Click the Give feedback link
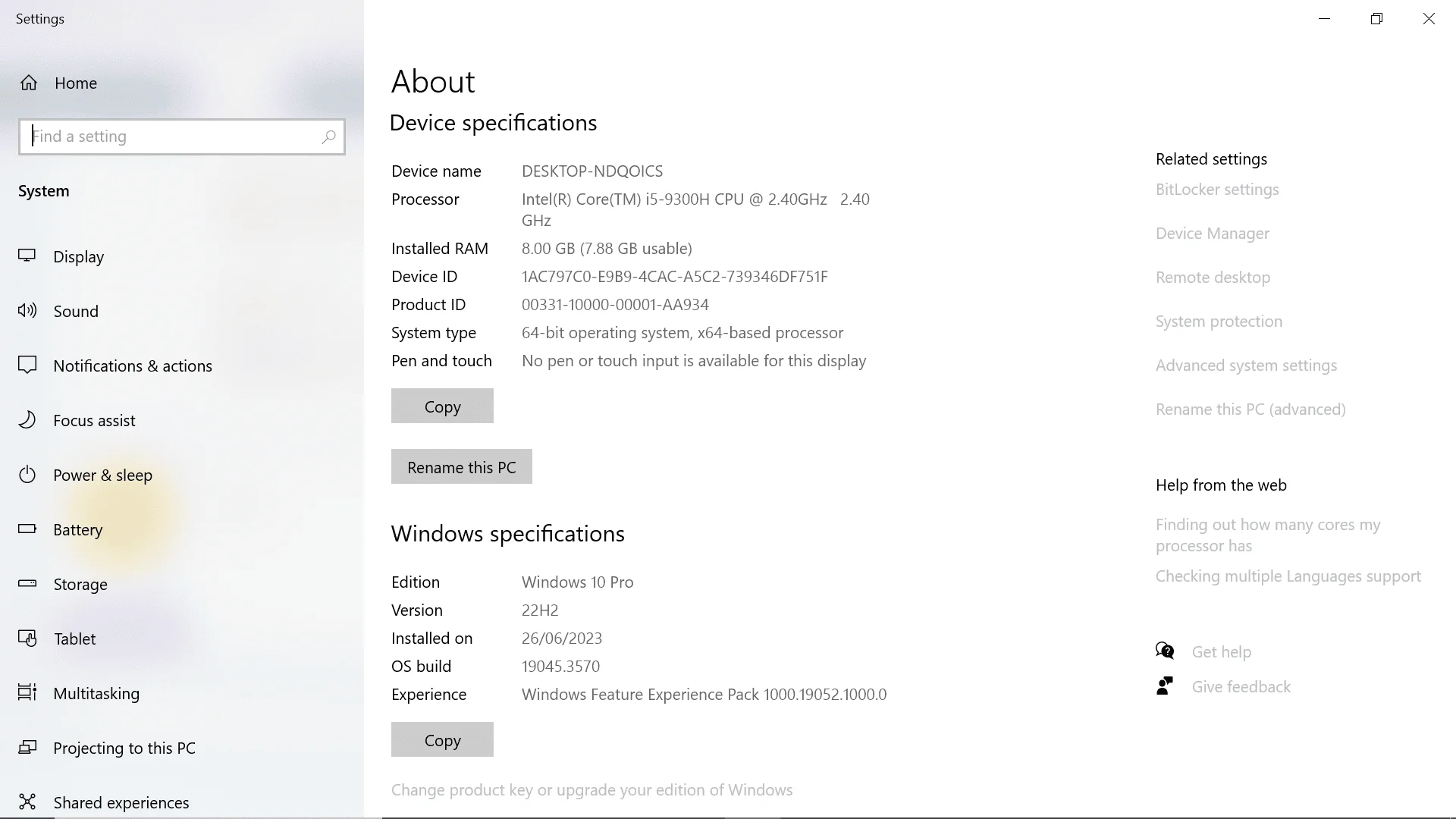Viewport: 1456px width, 819px height. (x=1241, y=687)
